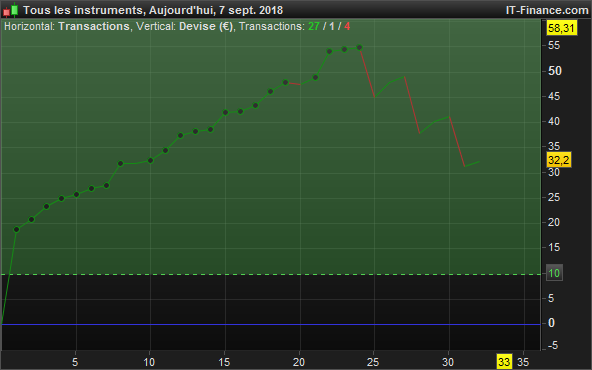Click the green winning transactions count 27
592x370 pixels.
coord(314,26)
